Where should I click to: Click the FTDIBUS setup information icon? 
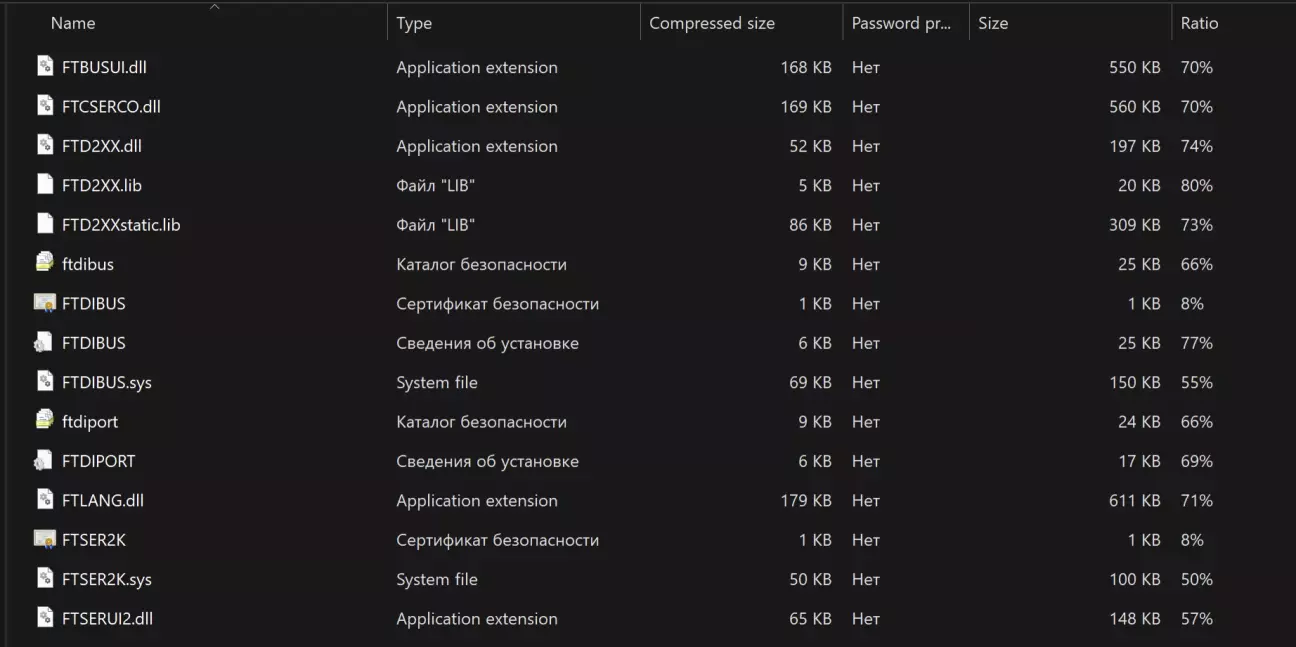(44, 343)
